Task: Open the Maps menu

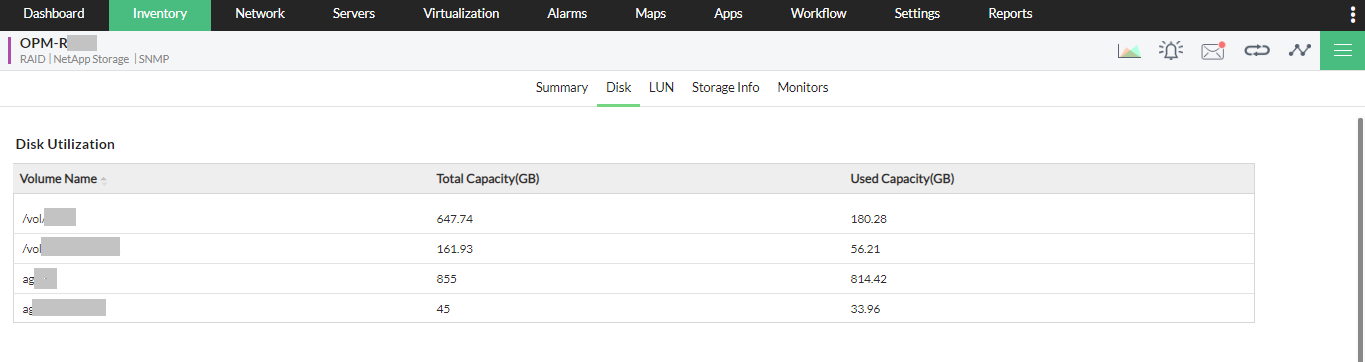Action: point(651,14)
